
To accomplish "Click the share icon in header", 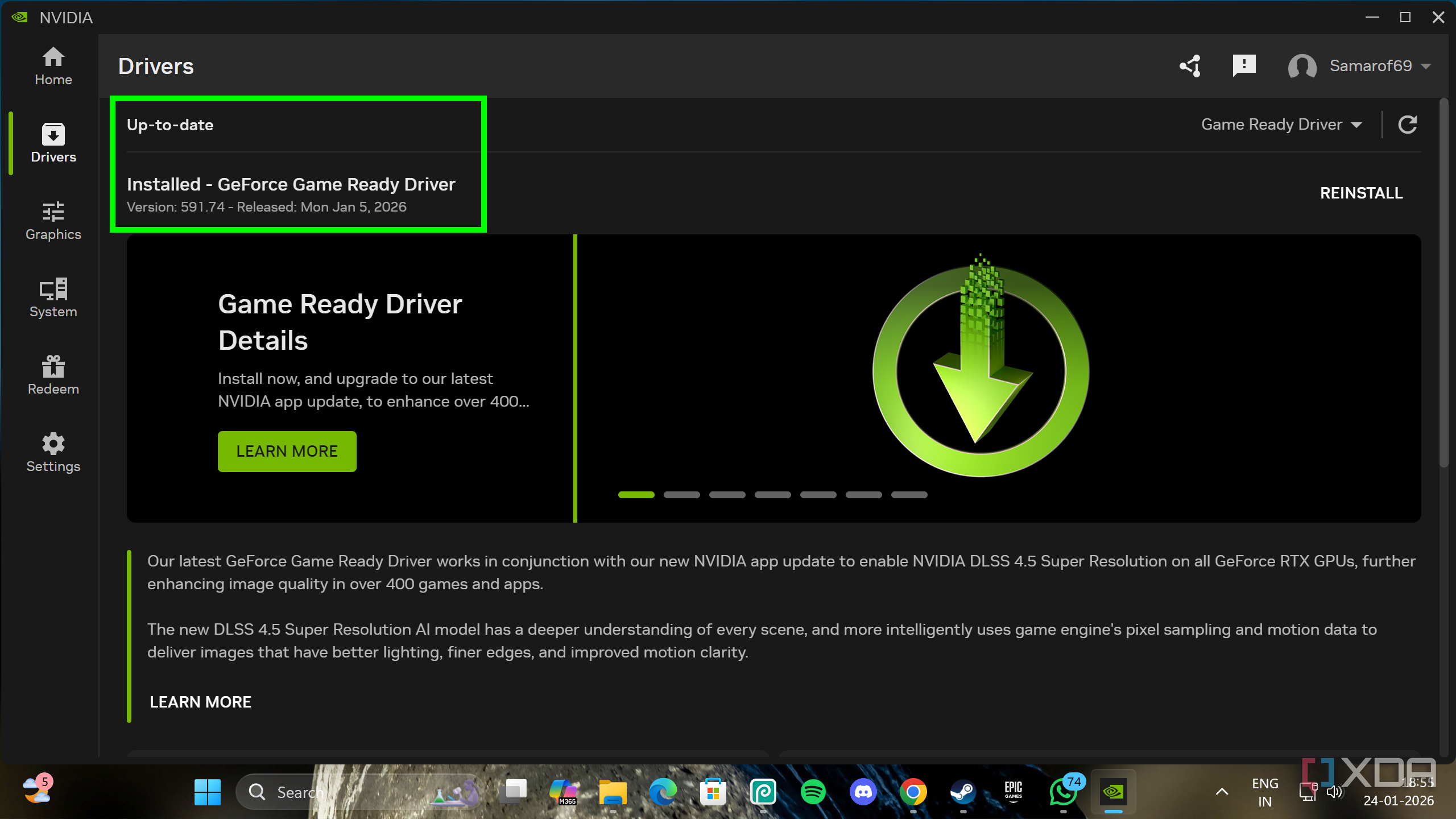I will (1190, 66).
